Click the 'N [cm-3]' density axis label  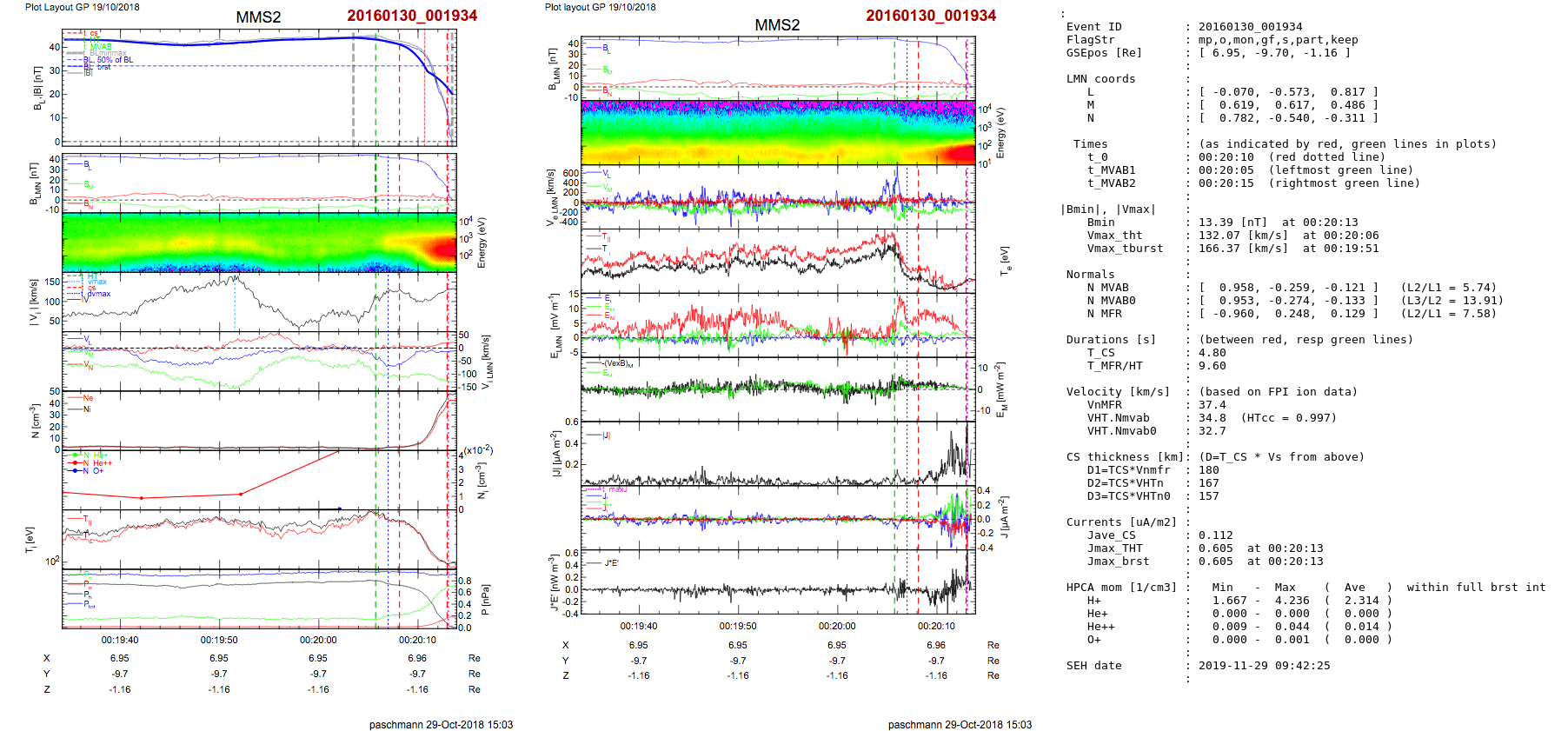34,421
